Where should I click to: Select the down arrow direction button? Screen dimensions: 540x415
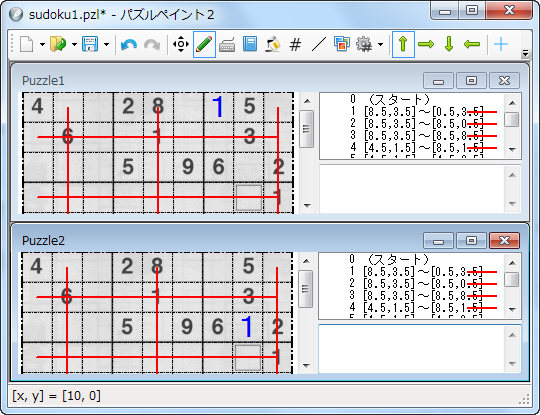pos(449,44)
